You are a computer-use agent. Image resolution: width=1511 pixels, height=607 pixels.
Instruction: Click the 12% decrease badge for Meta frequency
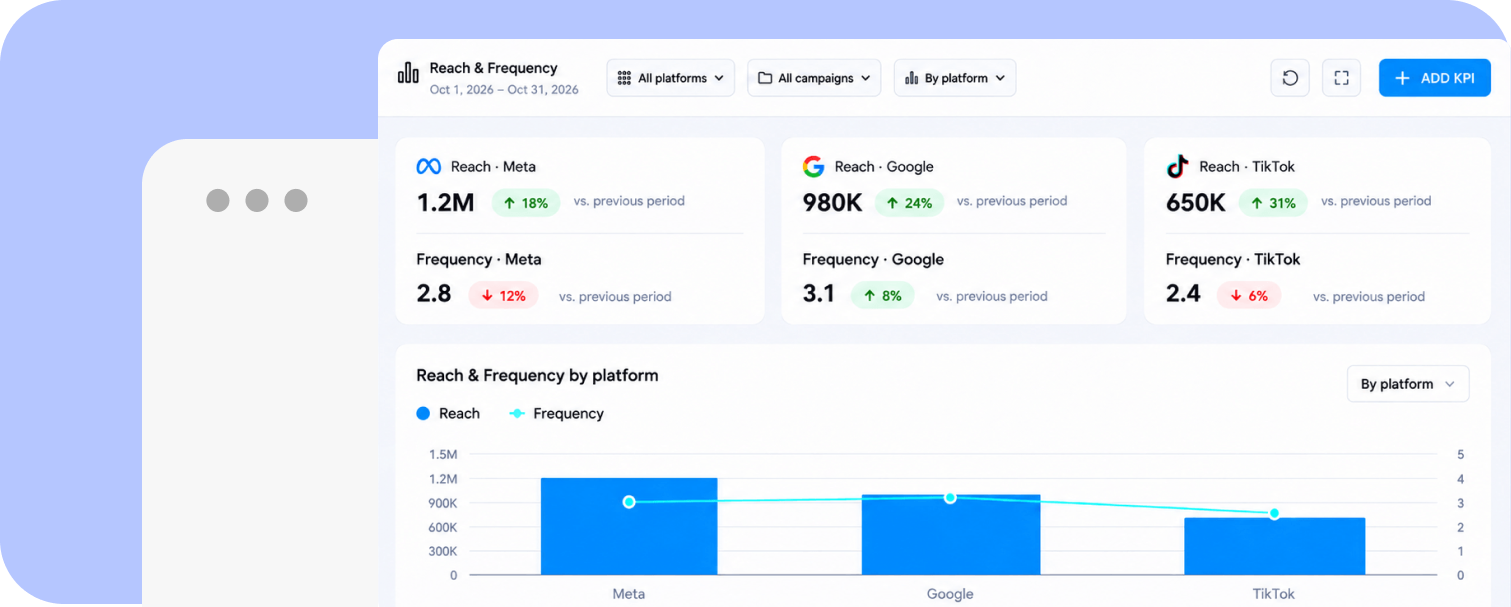(503, 295)
